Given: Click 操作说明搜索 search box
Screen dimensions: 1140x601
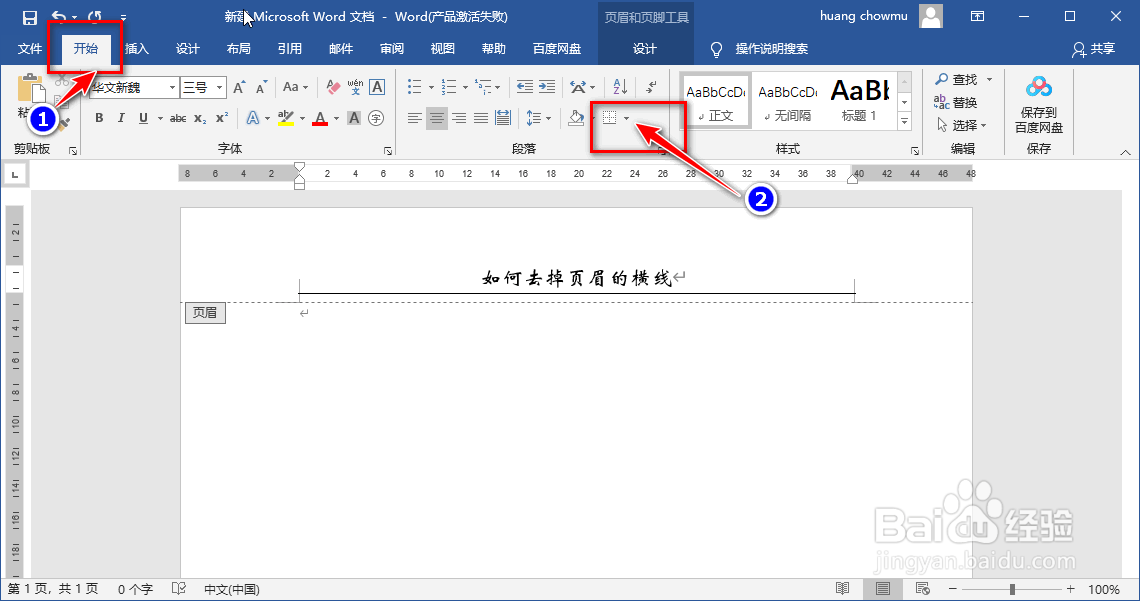Looking at the screenshot, I should pos(759,49).
